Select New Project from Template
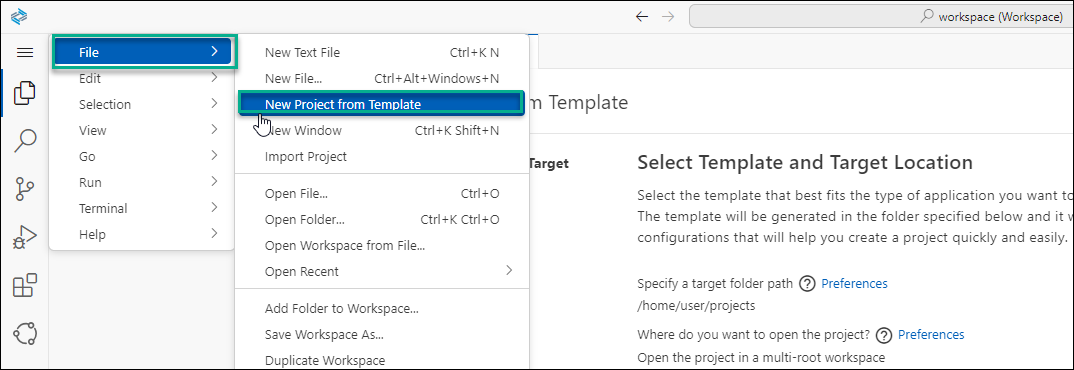1074x370 pixels. (382, 104)
